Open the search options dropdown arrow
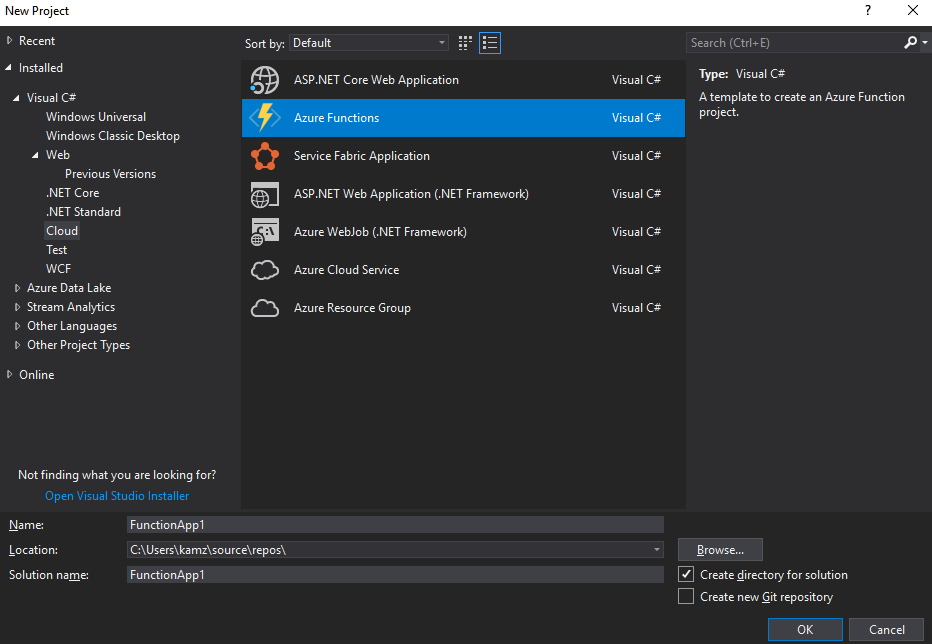Image resolution: width=932 pixels, height=644 pixels. [925, 43]
